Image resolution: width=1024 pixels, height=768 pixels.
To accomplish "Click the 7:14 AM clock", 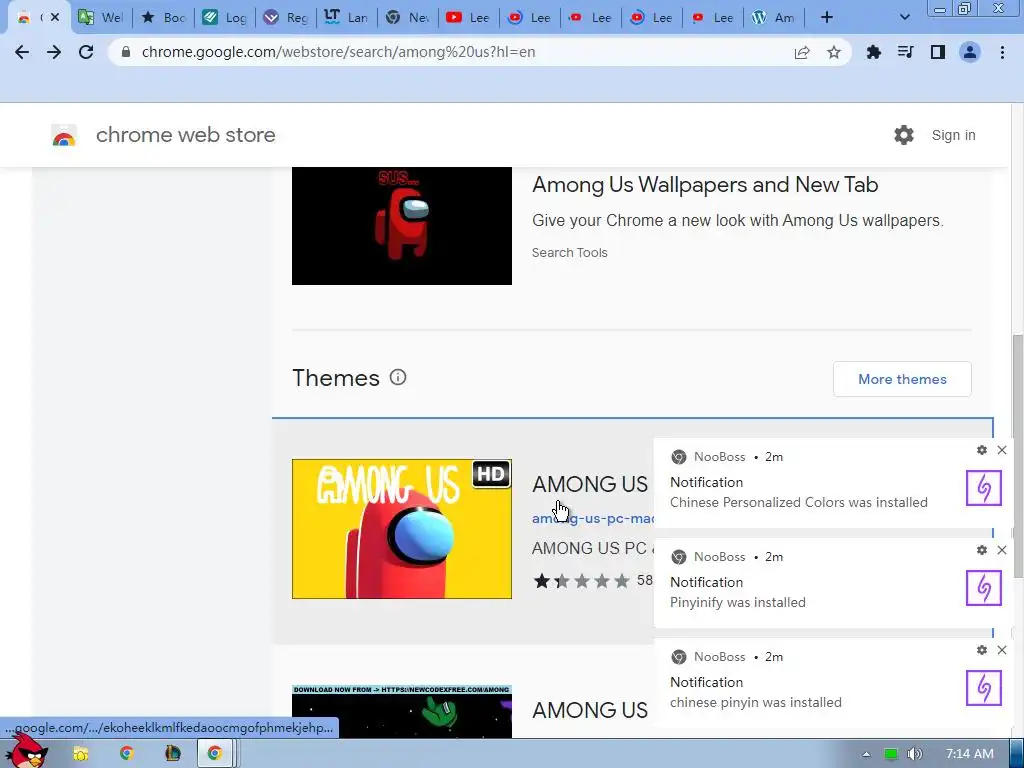I will 970,754.
